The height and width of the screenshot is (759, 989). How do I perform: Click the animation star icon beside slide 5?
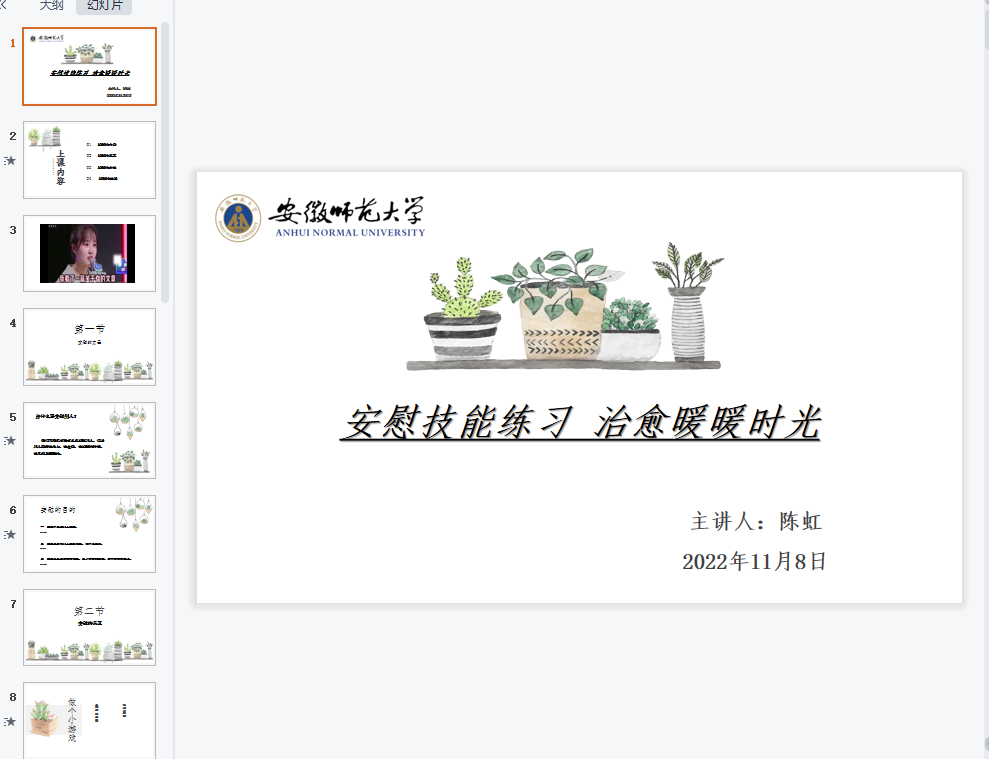pyautogui.click(x=9, y=440)
